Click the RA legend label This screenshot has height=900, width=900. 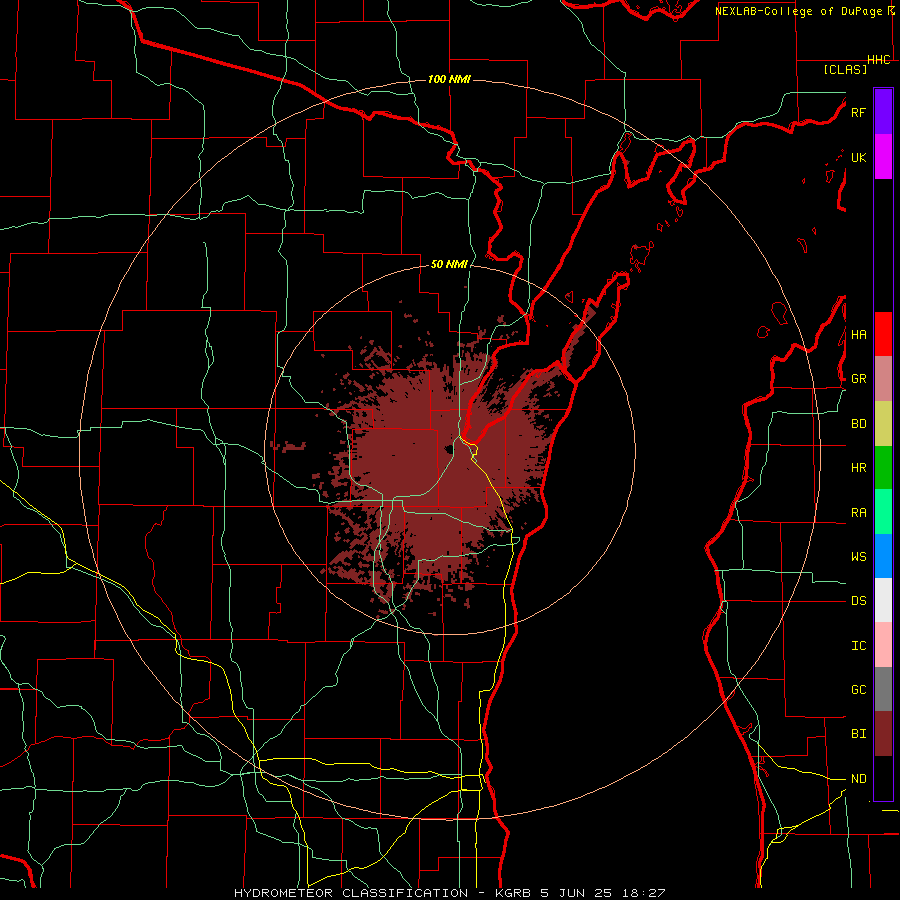pos(858,512)
